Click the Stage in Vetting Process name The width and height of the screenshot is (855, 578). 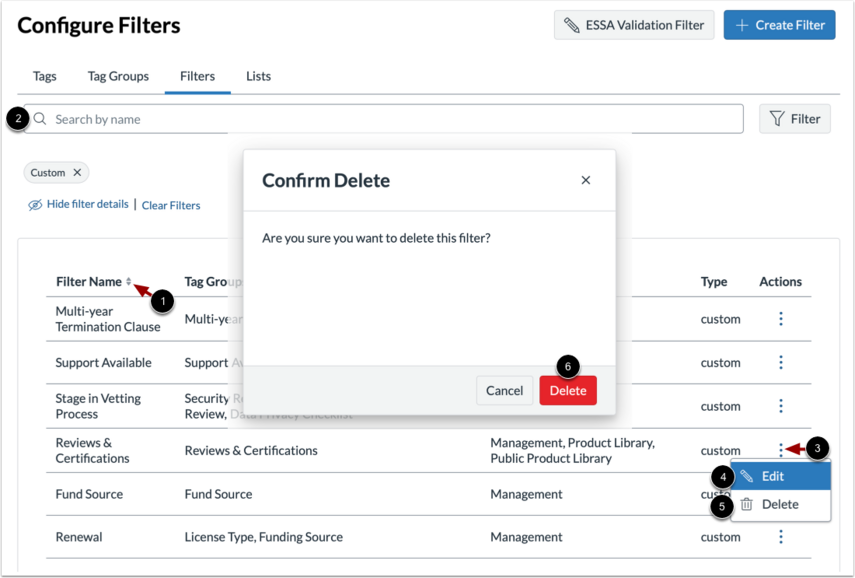[x=98, y=406]
